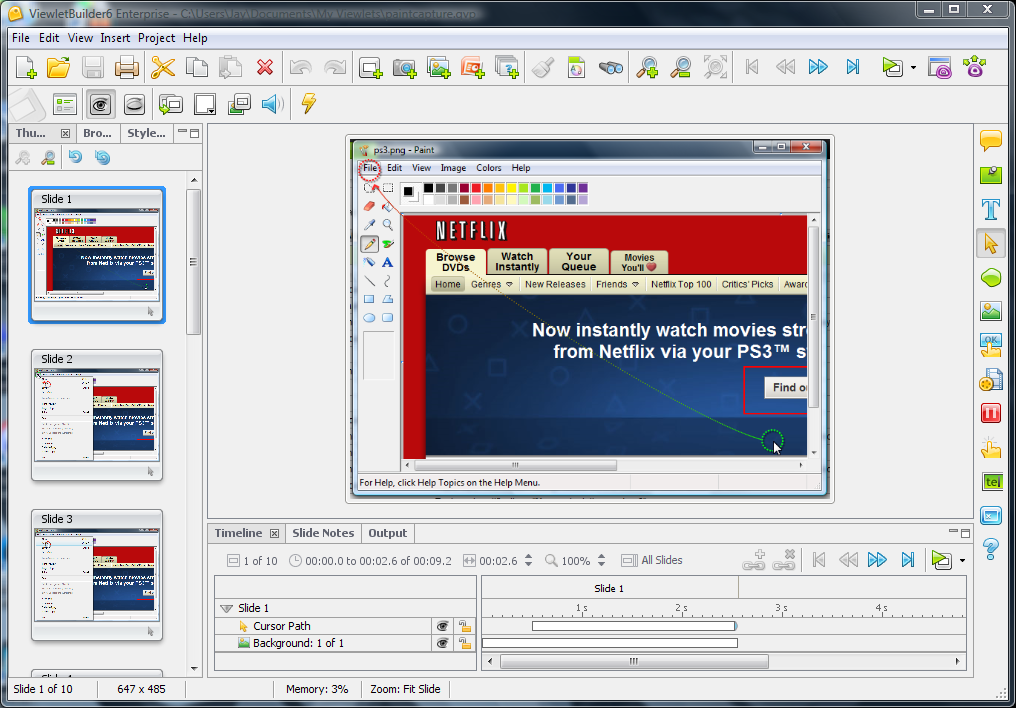1016x708 pixels.
Task: Open the timeline zoom percentage stepper
Action: pyautogui.click(x=599, y=560)
